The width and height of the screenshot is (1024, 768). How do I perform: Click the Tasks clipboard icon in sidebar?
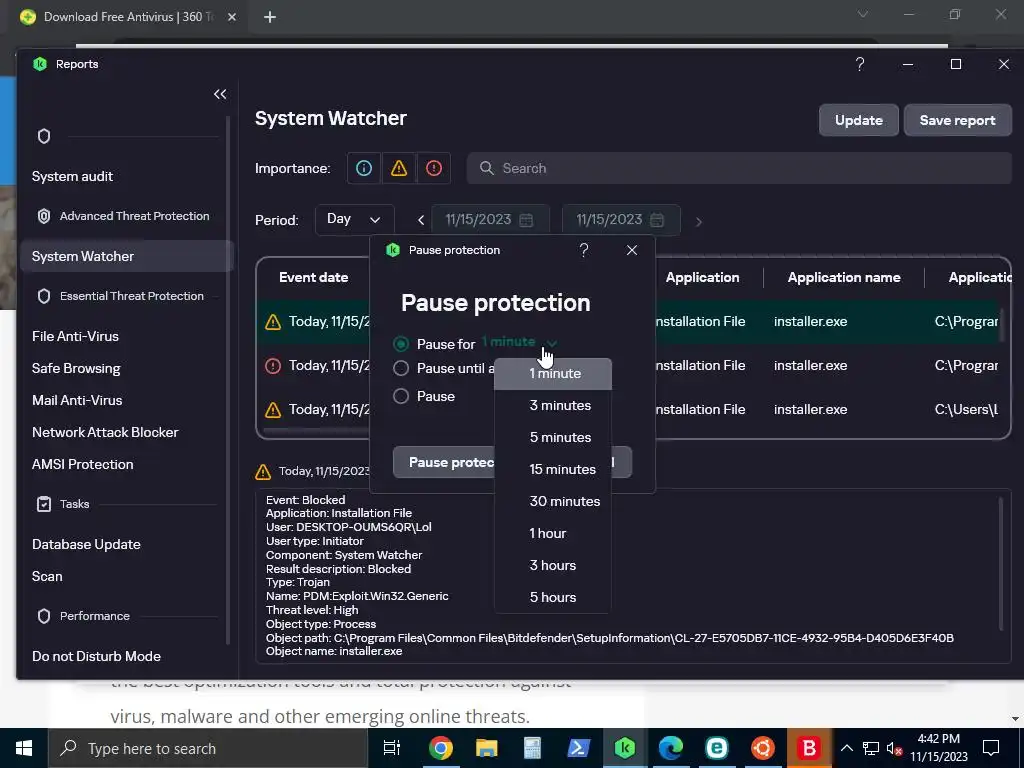point(44,504)
